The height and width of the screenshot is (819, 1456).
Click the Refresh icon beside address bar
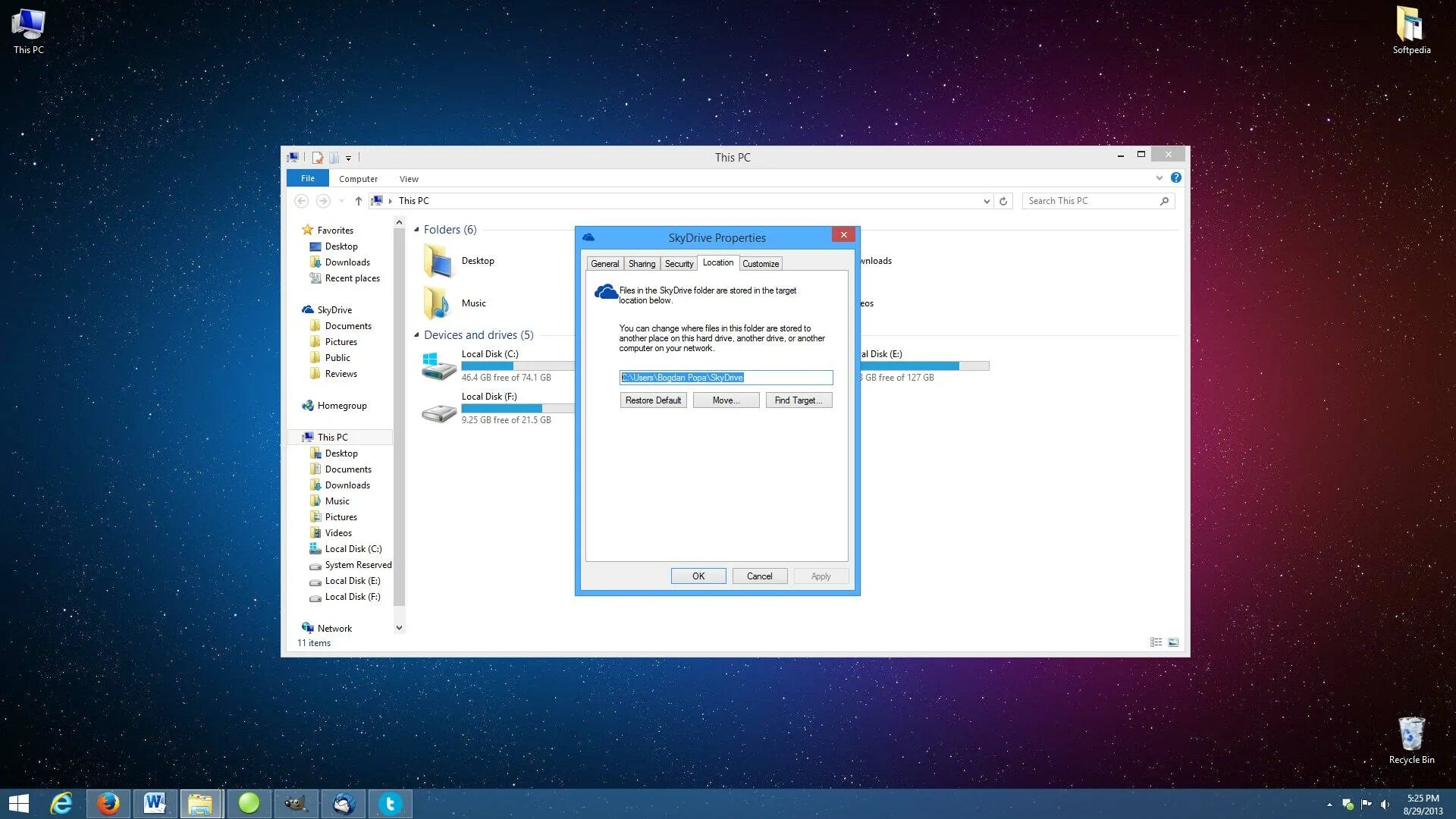(1003, 202)
